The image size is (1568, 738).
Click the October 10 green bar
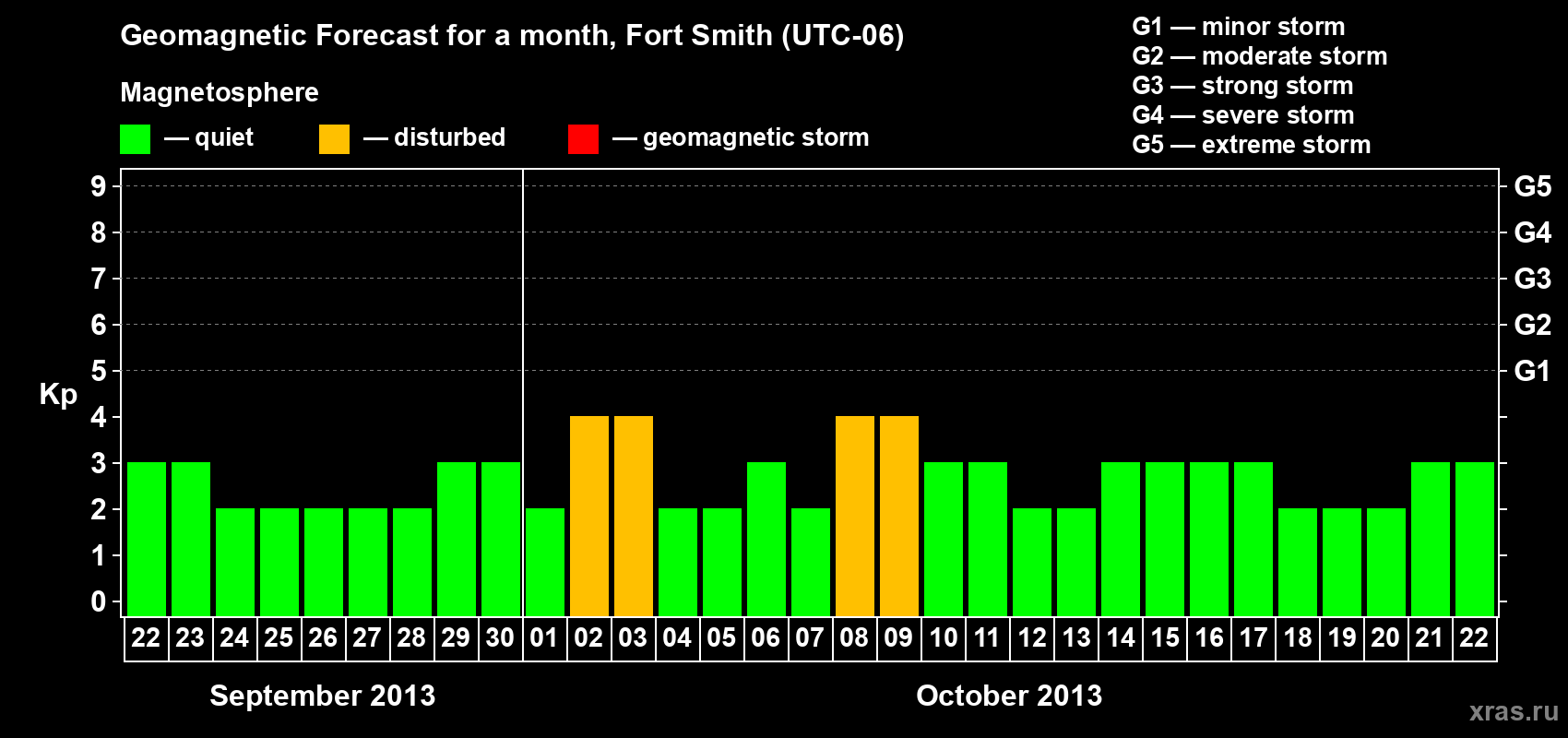pos(944,539)
